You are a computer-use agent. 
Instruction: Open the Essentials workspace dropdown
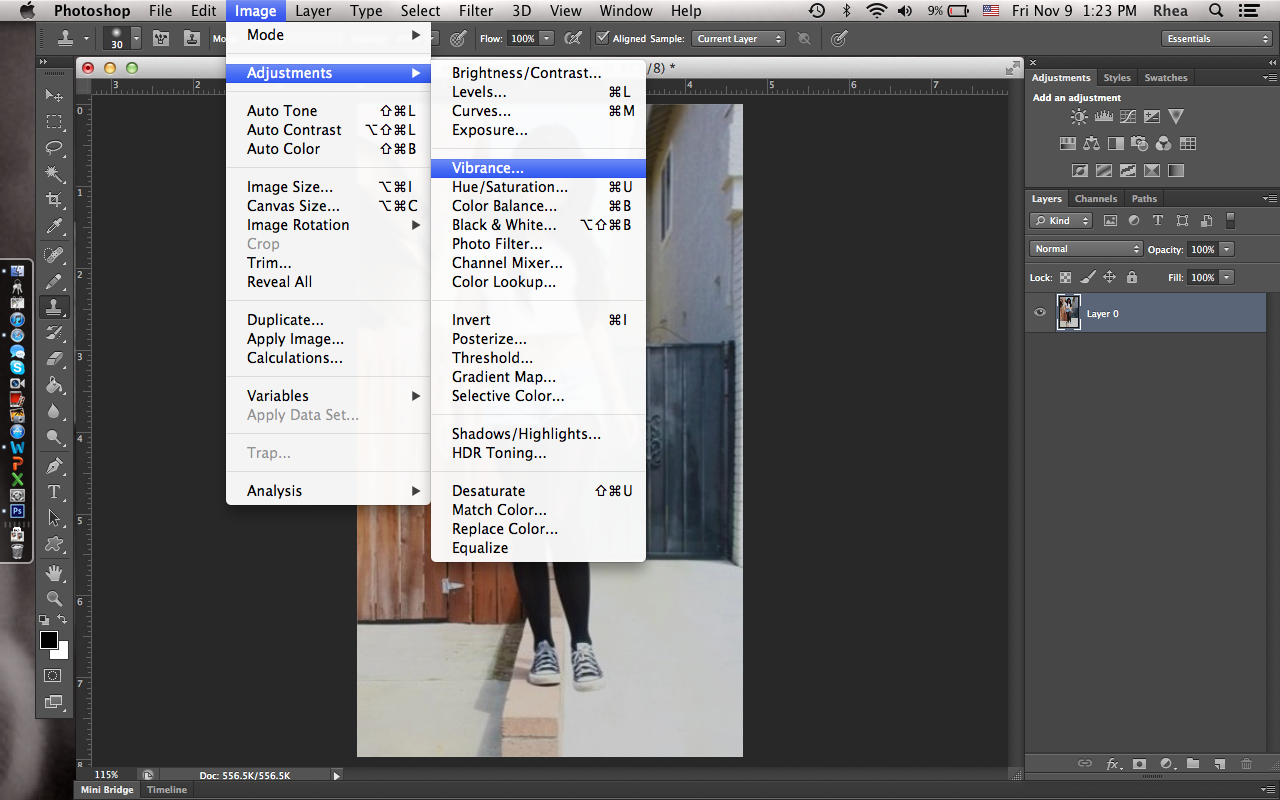1217,38
